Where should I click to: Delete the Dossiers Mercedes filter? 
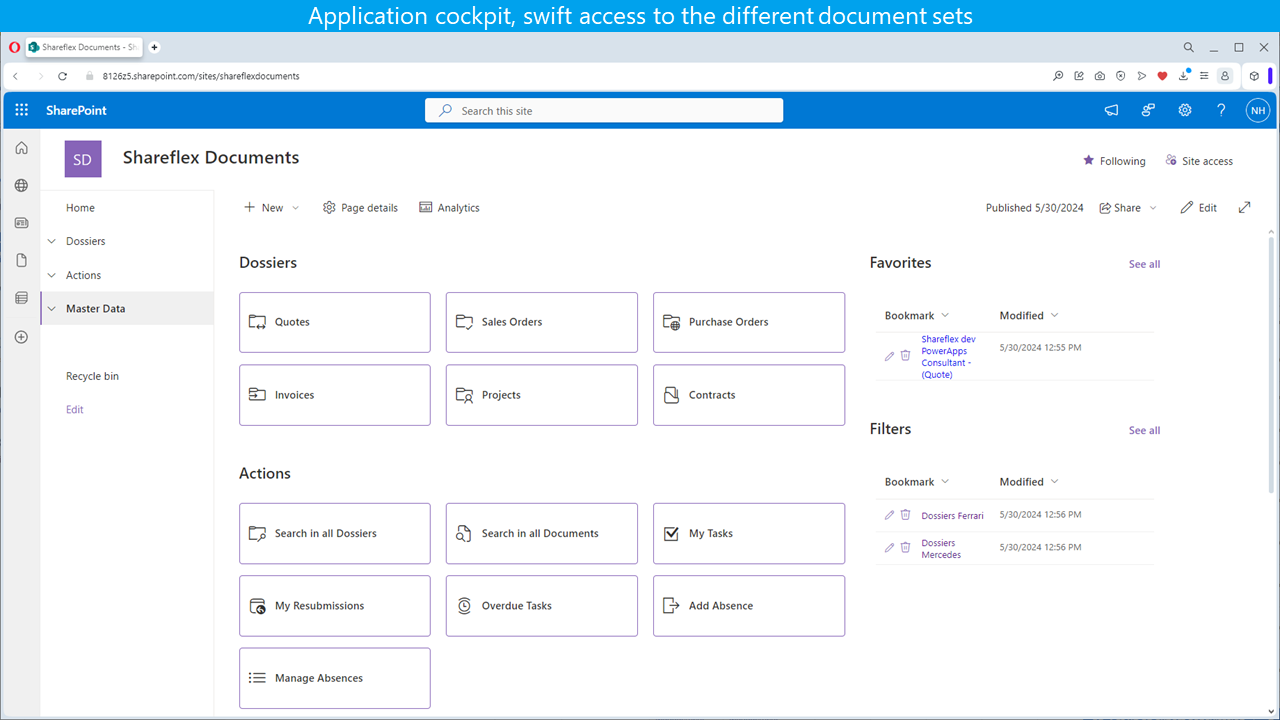905,548
